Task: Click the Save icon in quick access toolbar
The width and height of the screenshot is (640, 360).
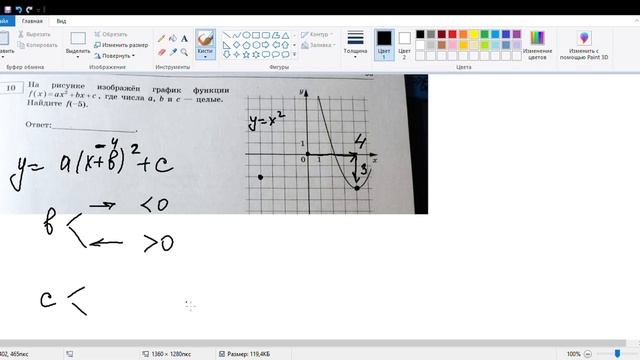Action: click(x=7, y=9)
